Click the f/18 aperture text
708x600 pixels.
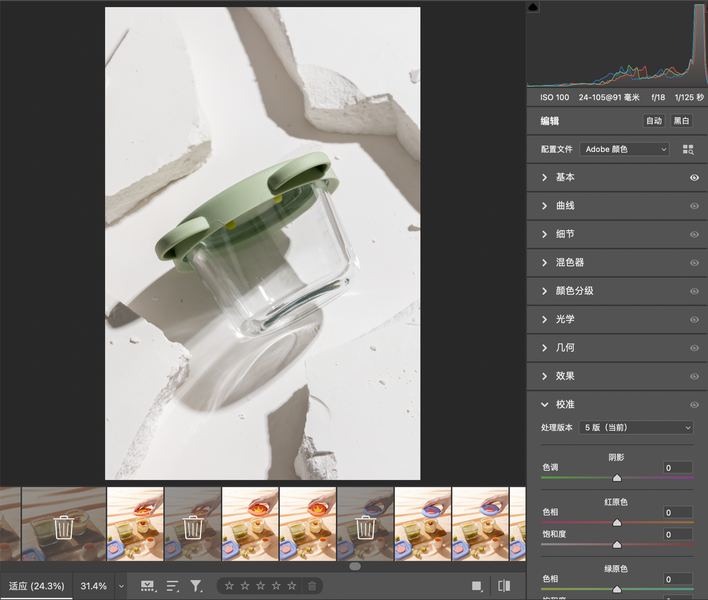click(658, 98)
